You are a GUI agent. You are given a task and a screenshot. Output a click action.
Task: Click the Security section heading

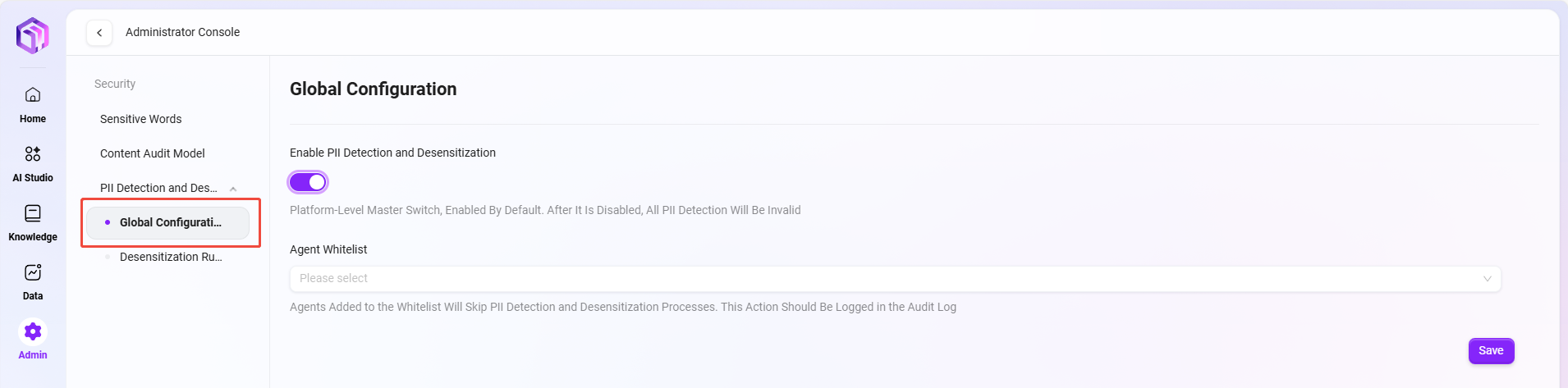pos(115,84)
